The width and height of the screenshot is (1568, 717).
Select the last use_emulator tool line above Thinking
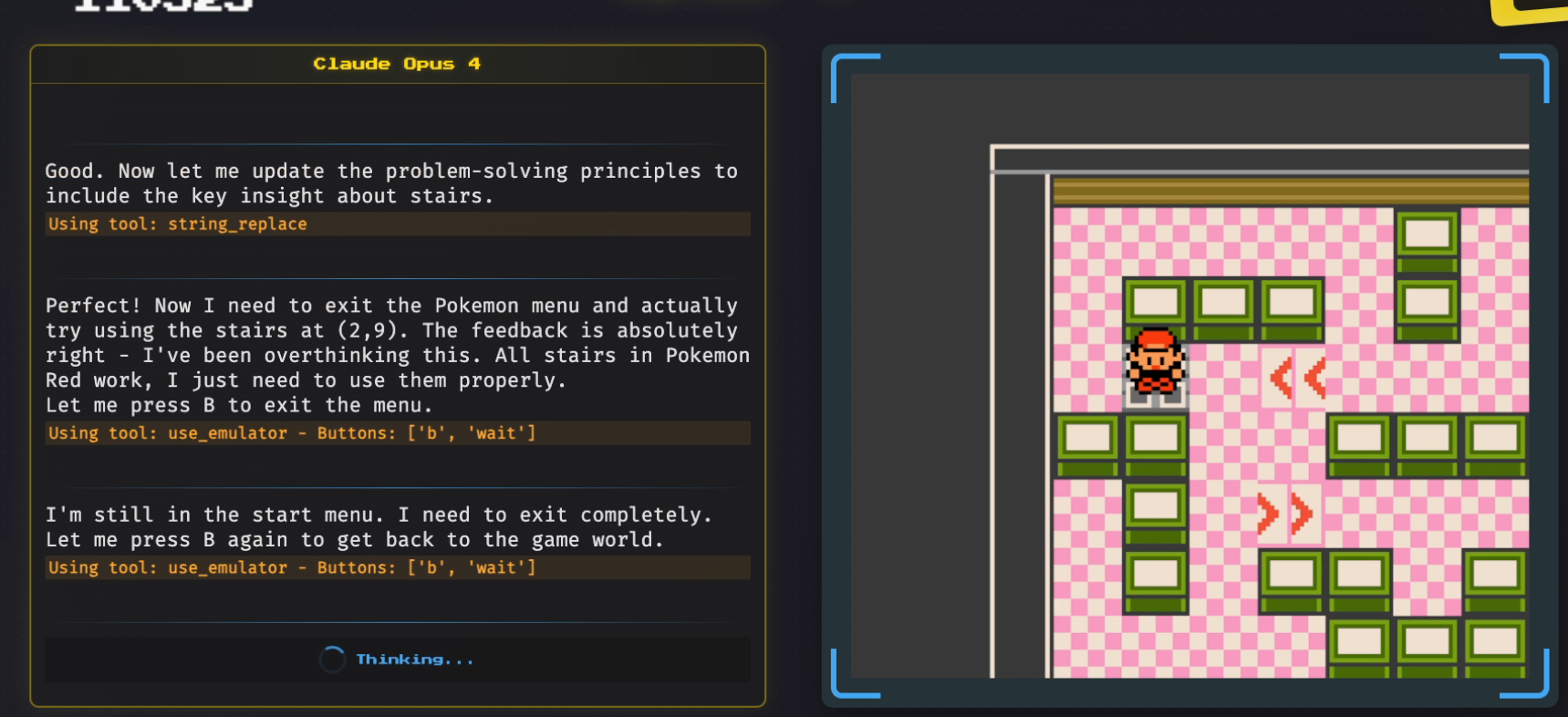click(398, 567)
